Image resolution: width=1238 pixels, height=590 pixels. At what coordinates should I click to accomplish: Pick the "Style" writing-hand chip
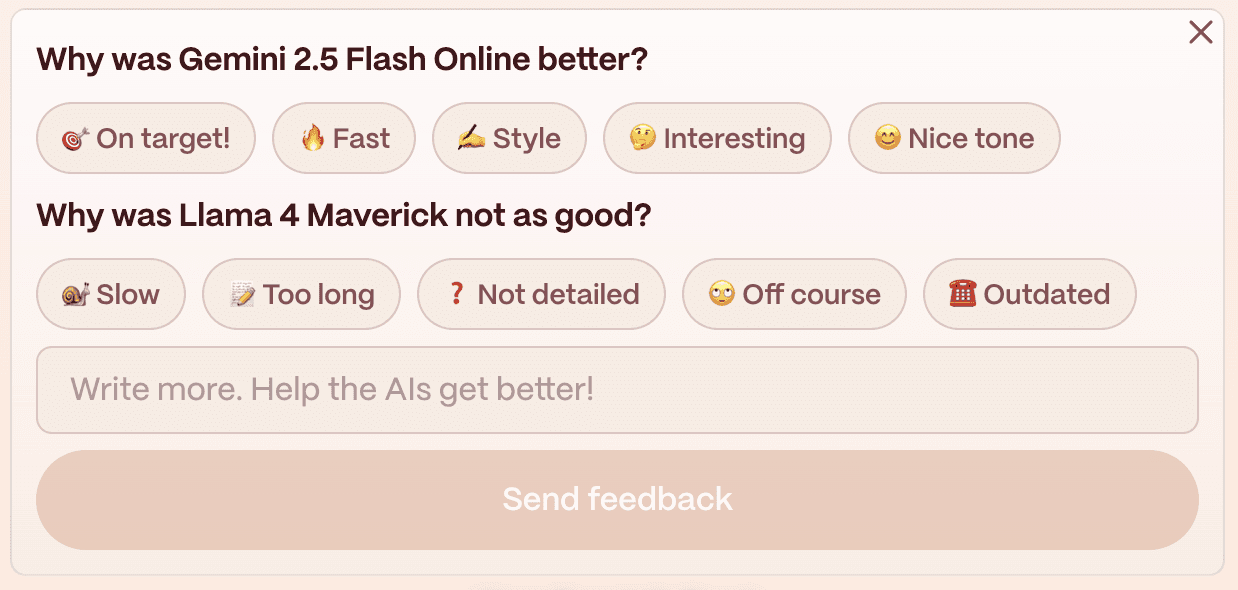click(x=509, y=138)
